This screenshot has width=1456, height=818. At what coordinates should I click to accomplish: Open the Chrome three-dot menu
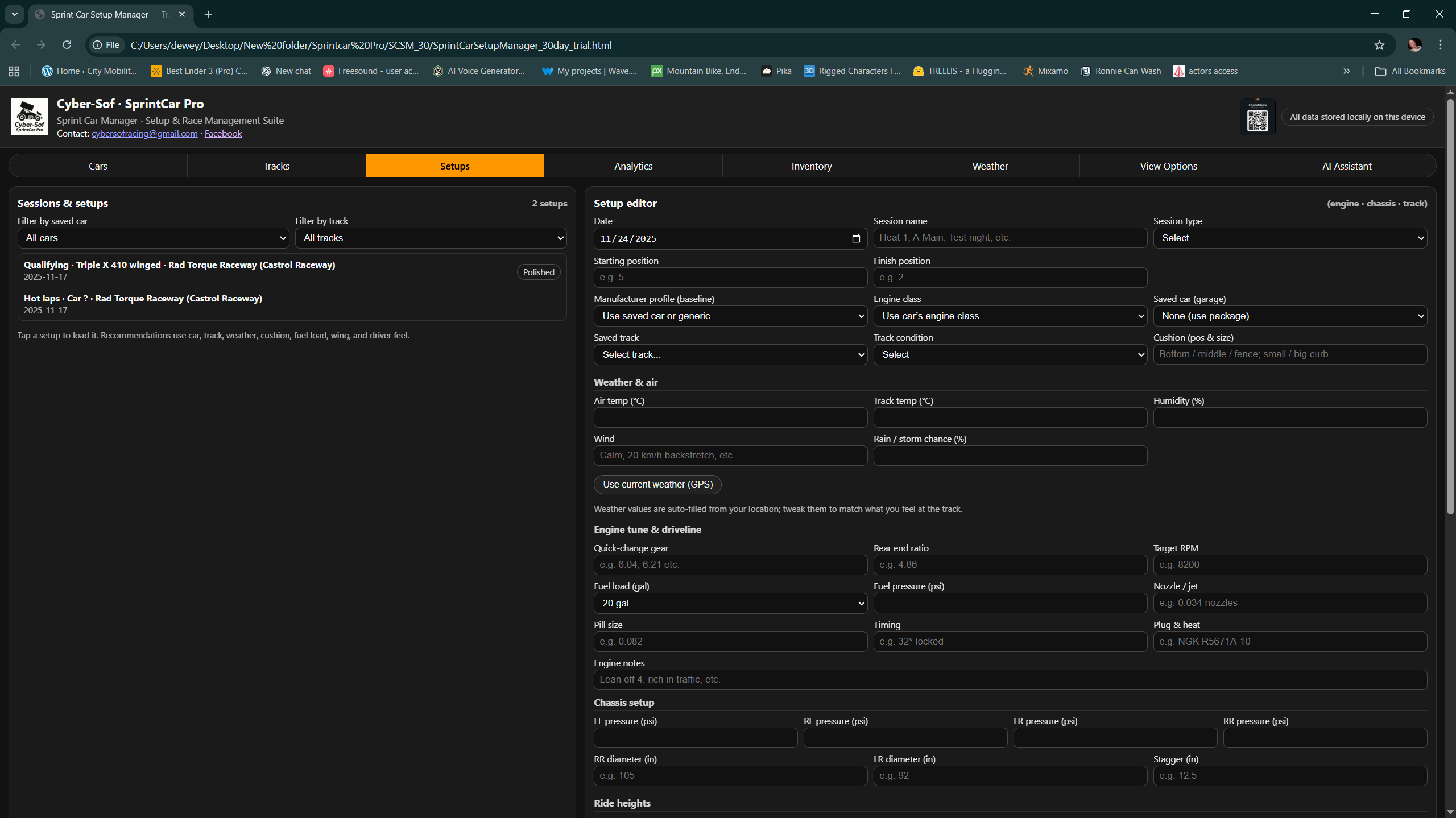[x=1440, y=45]
